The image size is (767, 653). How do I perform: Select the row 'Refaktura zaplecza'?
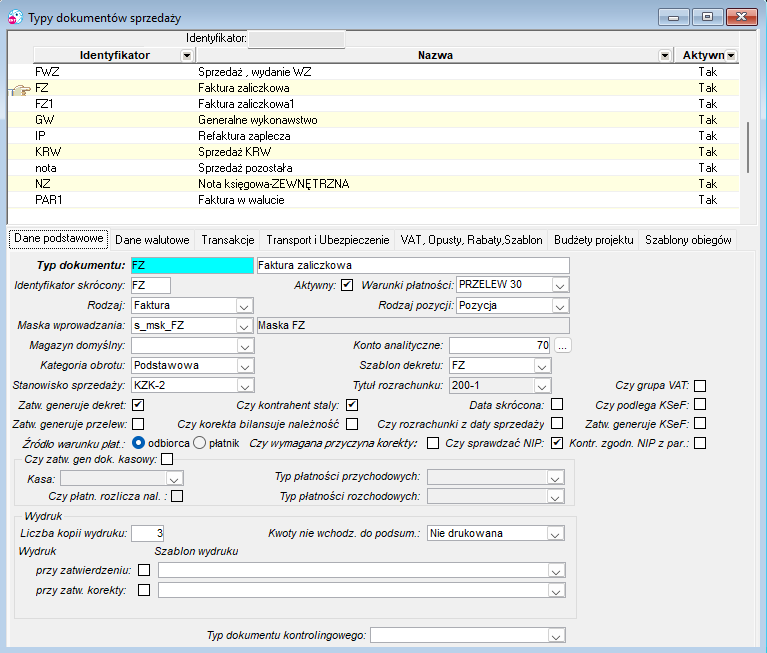pyautogui.click(x=374, y=136)
